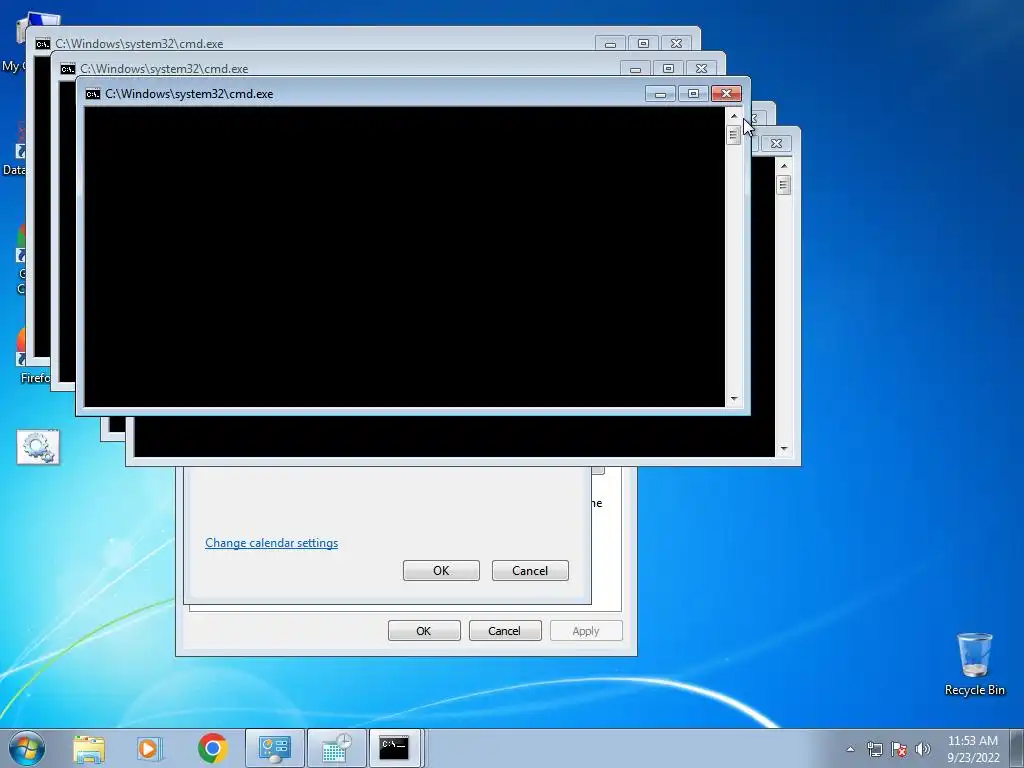The height and width of the screenshot is (768, 1024).
Task: Click title icon of middle cmd.exe window
Action: (x=68, y=69)
